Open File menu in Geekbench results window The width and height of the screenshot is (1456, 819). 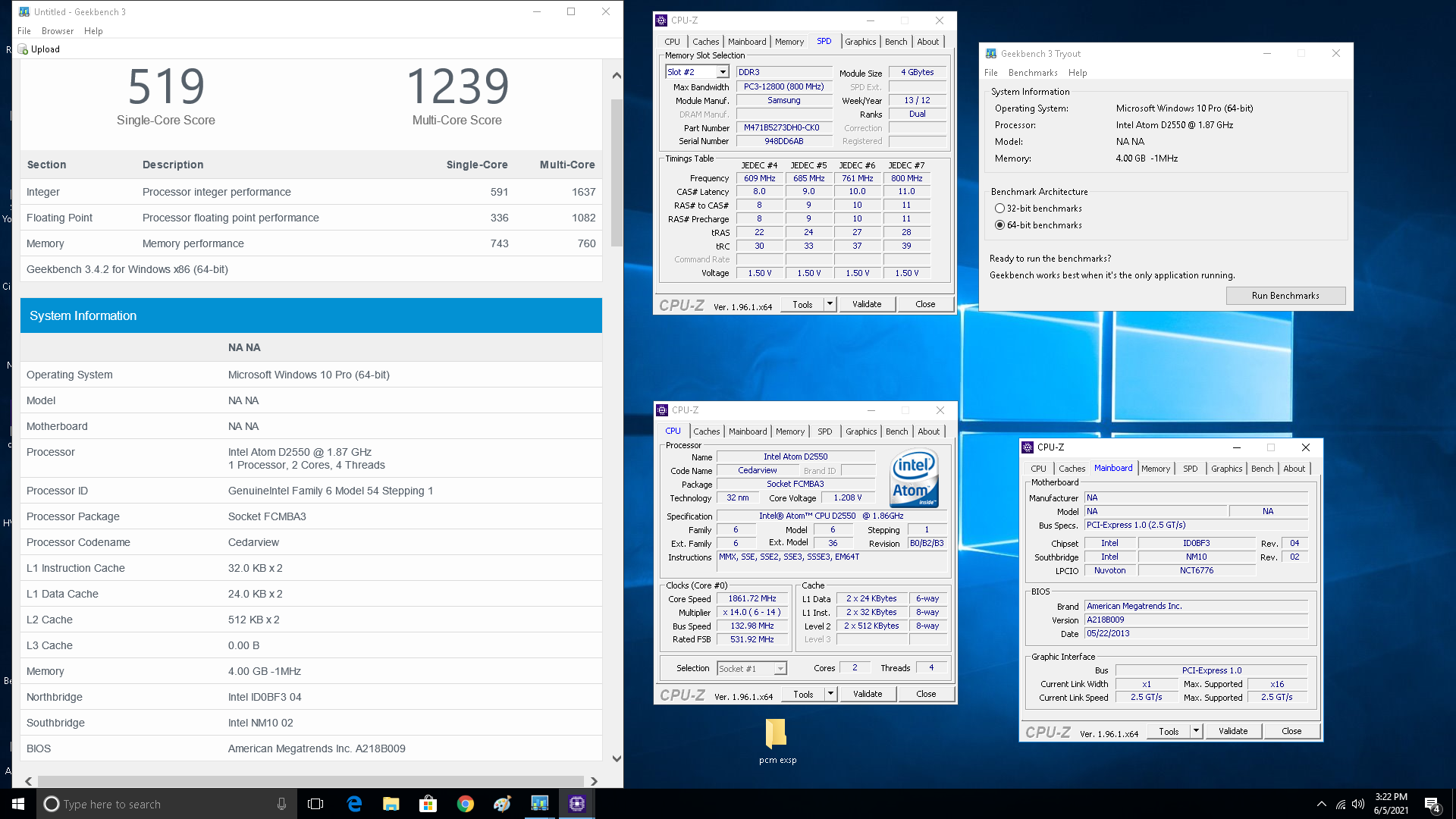coord(24,31)
